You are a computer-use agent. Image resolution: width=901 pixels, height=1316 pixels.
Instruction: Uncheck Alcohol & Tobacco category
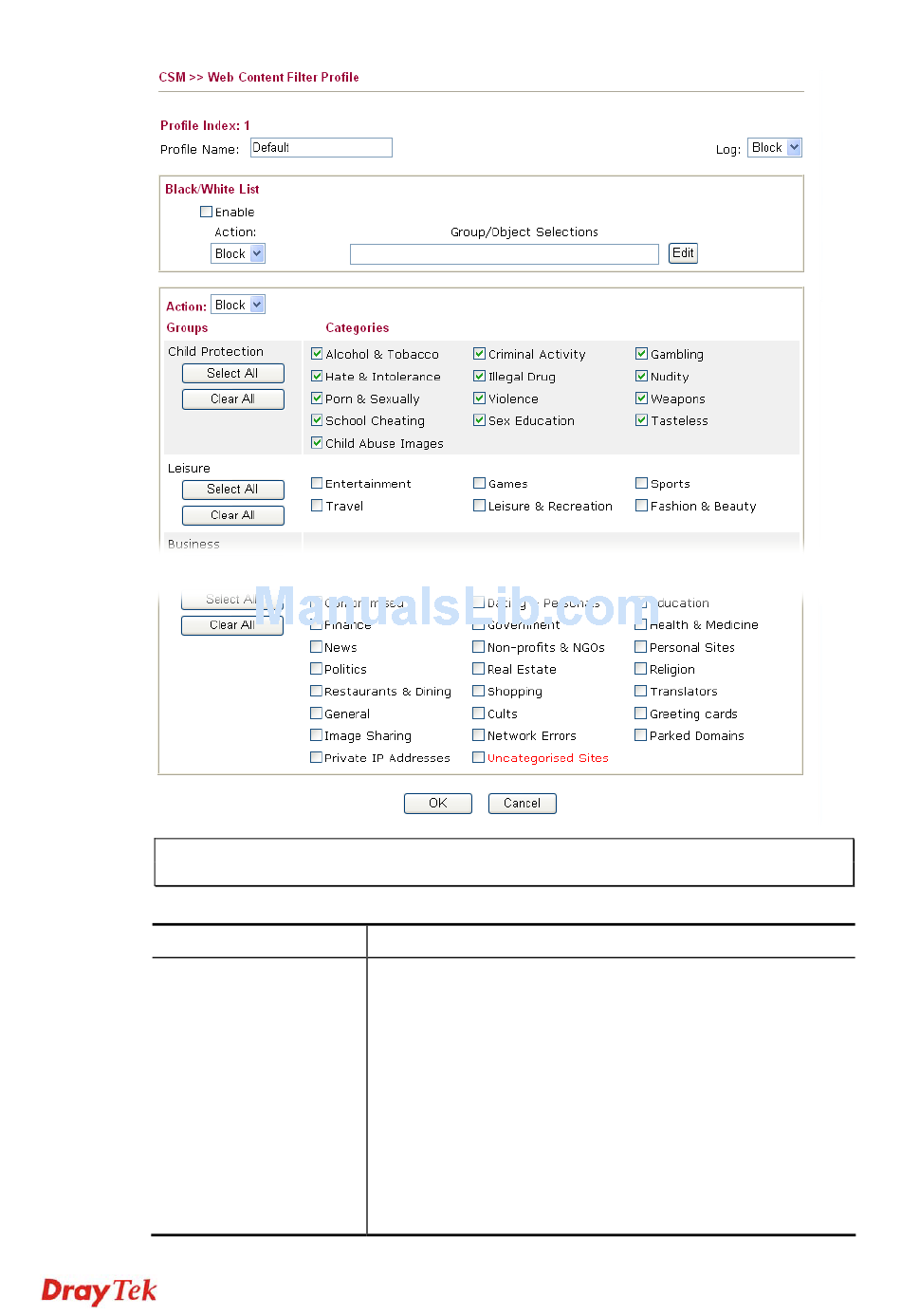coord(318,354)
